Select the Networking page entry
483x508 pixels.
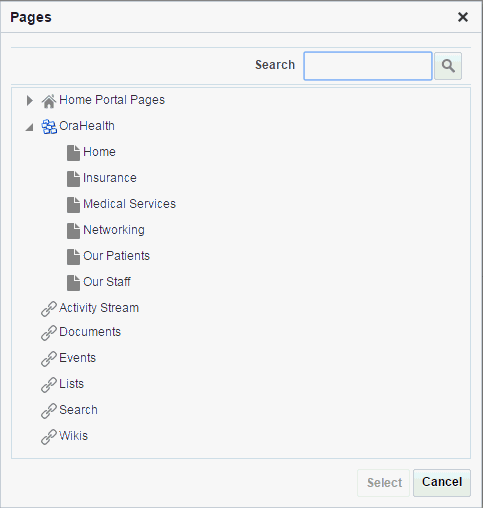pyautogui.click(x=114, y=230)
